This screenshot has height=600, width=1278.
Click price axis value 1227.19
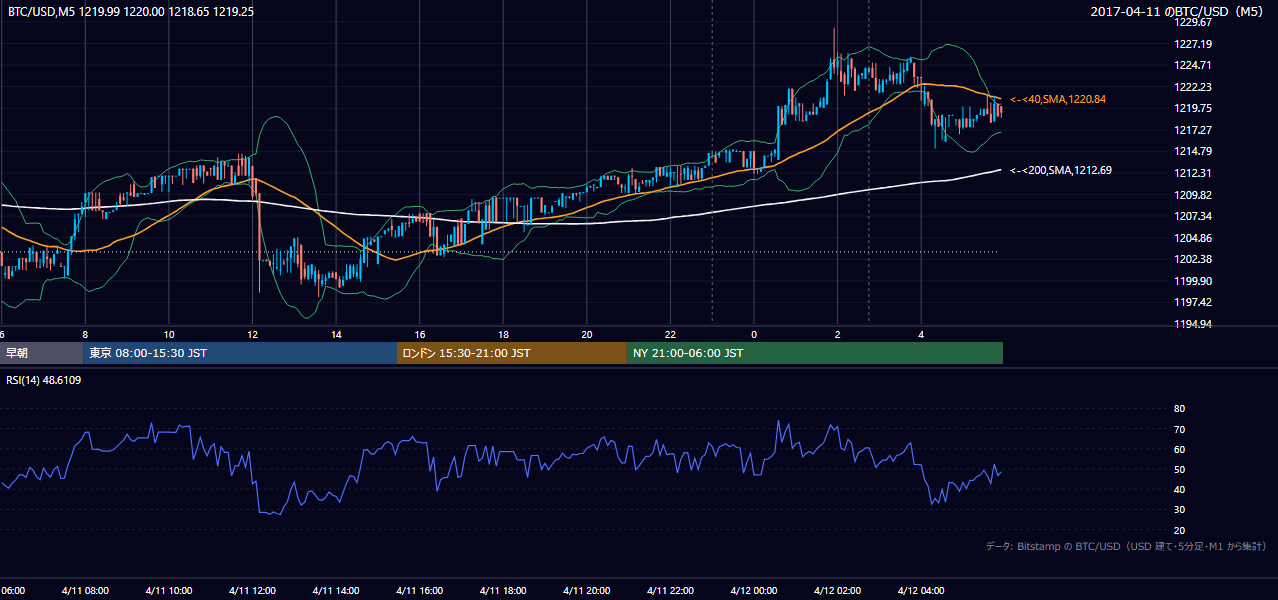tap(1194, 44)
